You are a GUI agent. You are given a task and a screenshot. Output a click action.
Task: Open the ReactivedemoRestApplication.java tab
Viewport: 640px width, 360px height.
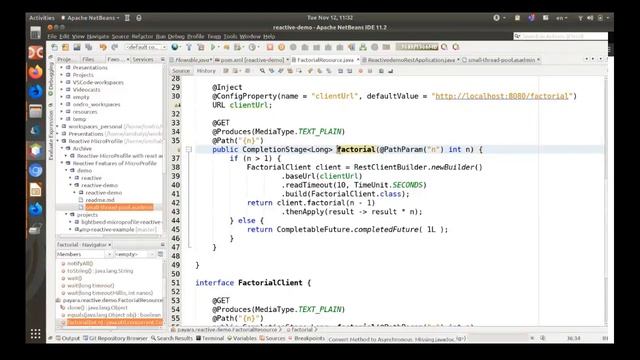tap(411, 60)
